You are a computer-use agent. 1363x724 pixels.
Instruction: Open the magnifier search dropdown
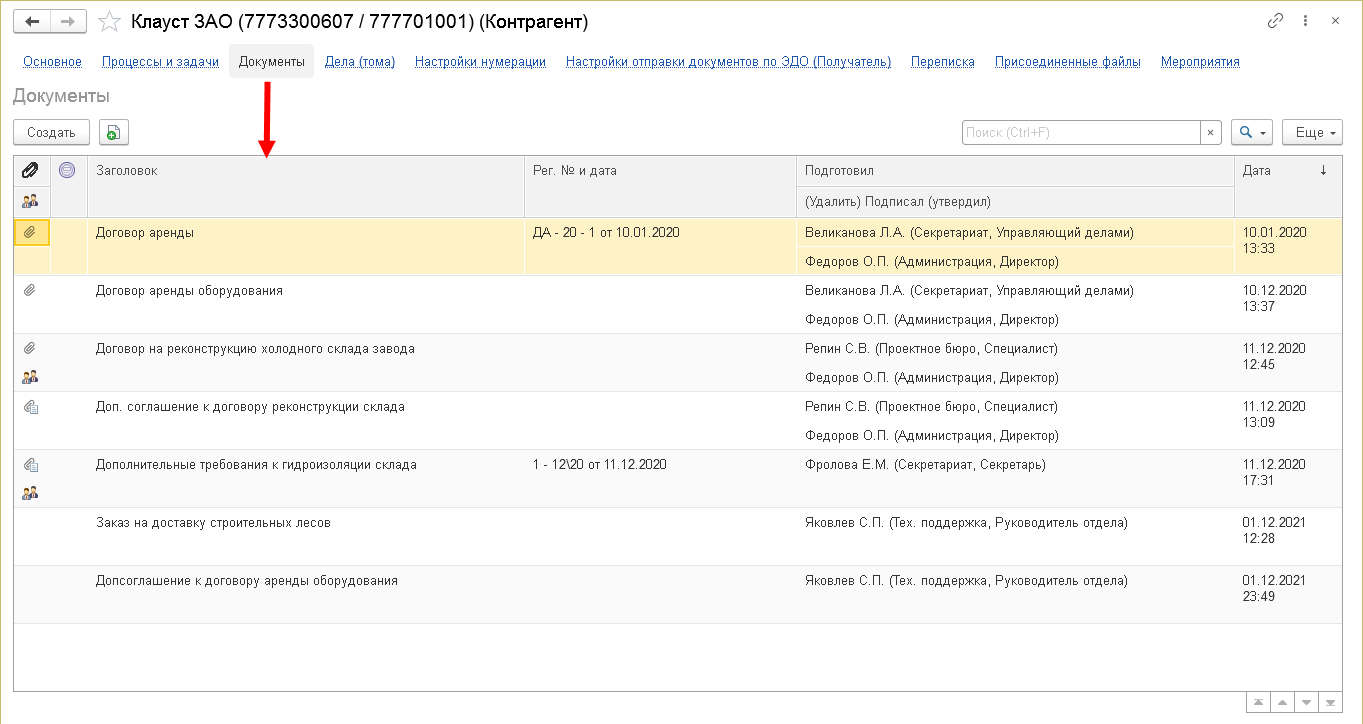coord(1252,132)
